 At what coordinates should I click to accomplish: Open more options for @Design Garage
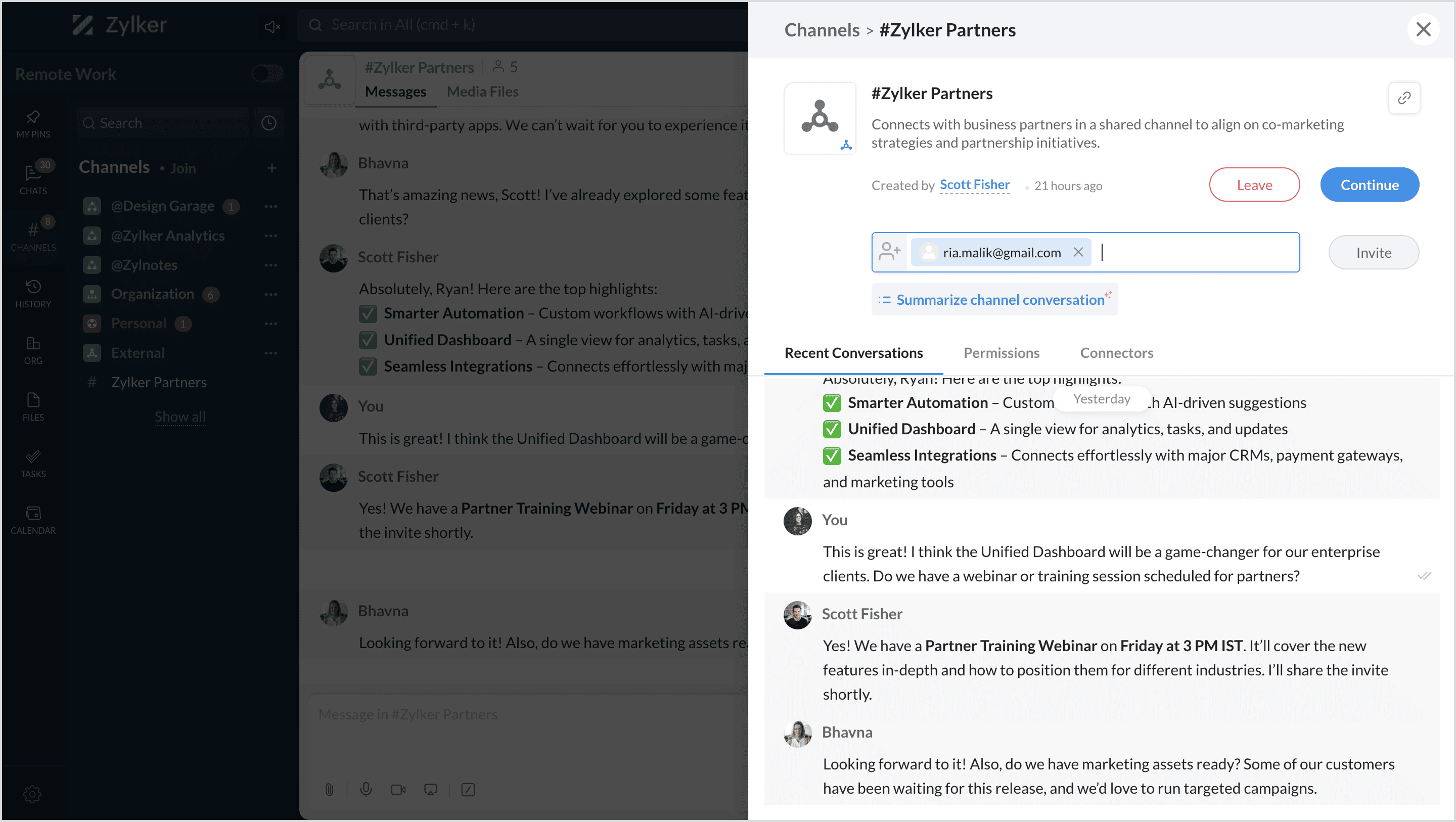271,206
